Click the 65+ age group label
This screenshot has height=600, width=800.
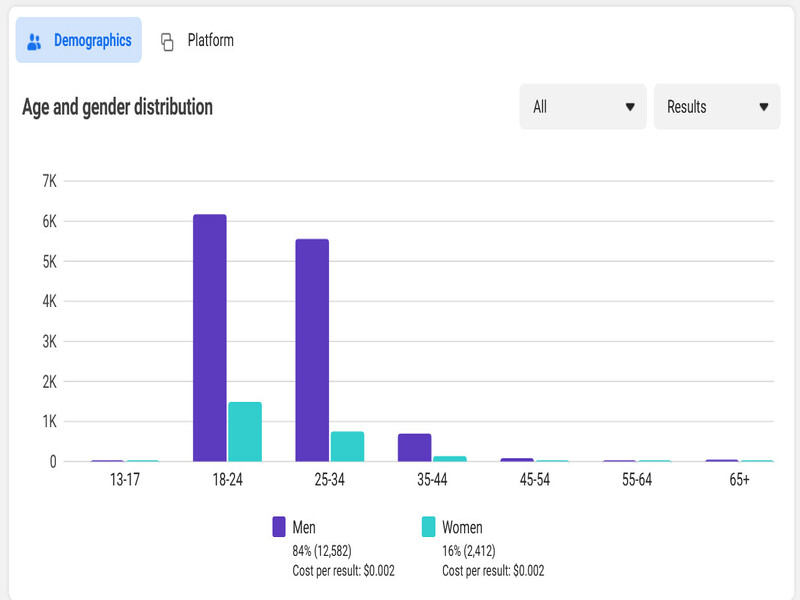[x=740, y=480]
